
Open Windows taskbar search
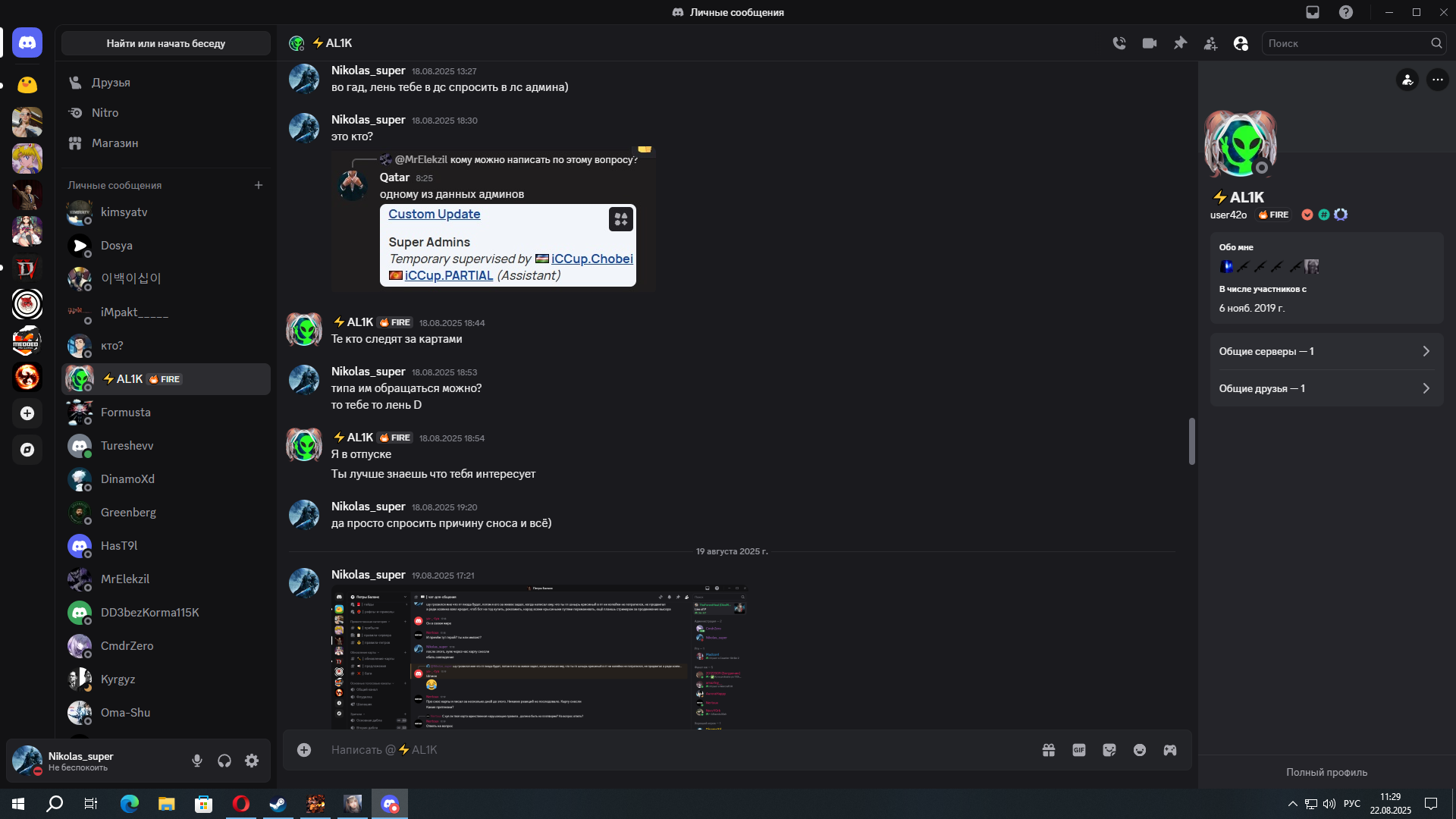click(55, 804)
